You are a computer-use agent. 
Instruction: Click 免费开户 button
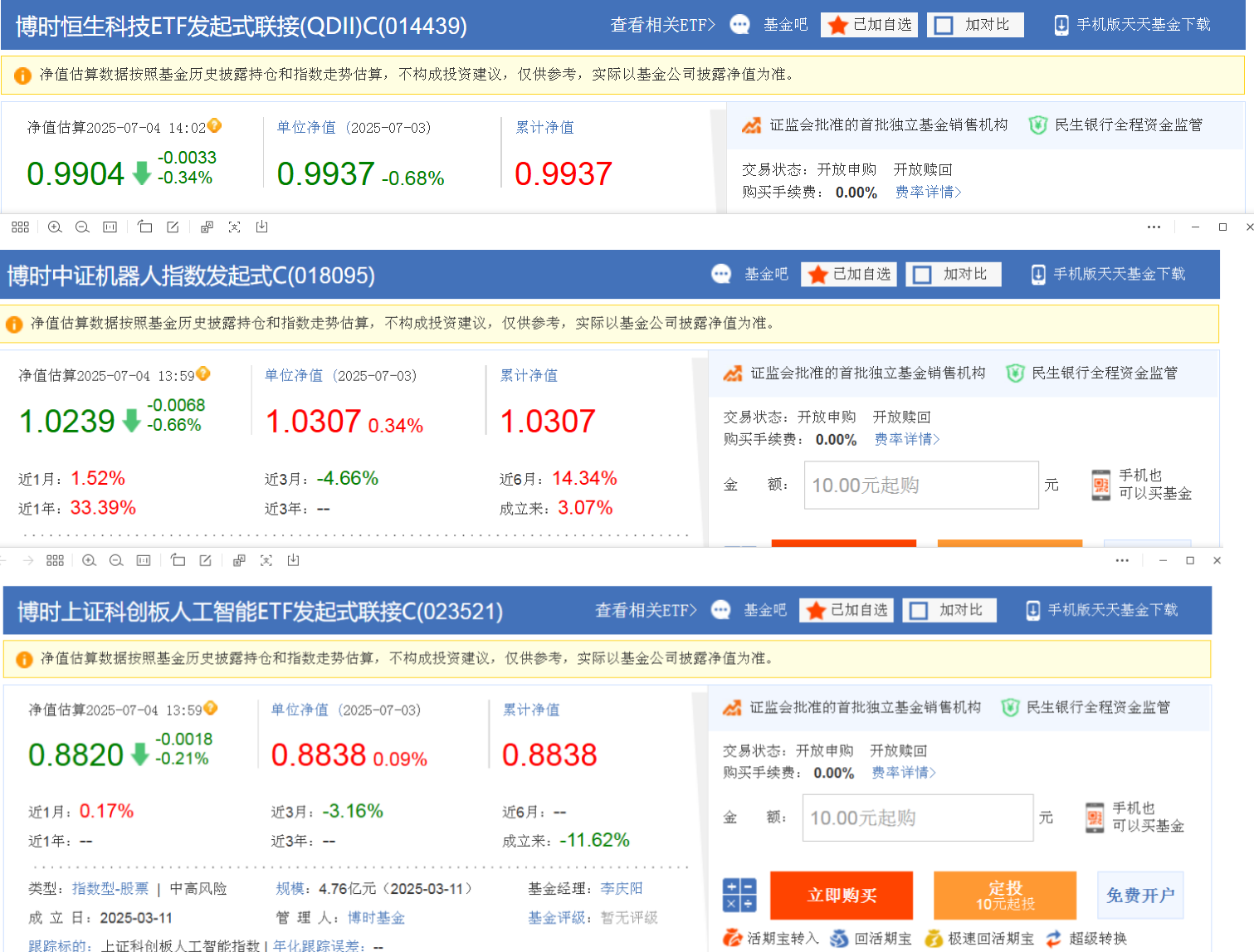click(x=1140, y=895)
